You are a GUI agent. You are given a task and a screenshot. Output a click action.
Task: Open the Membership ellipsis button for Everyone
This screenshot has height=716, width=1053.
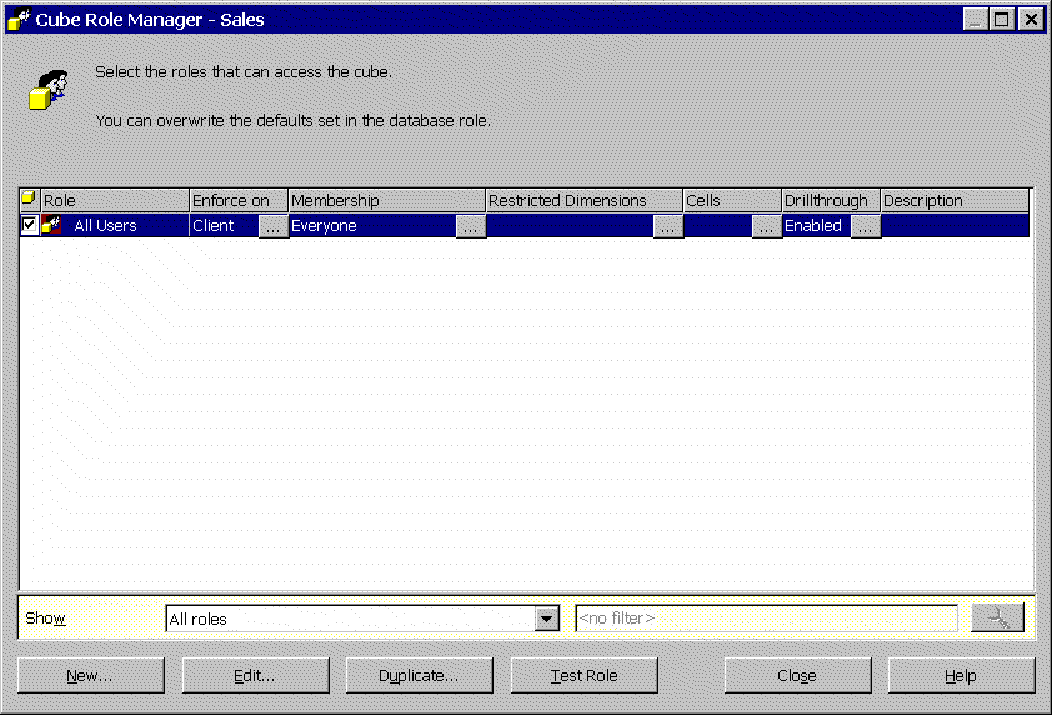point(470,226)
